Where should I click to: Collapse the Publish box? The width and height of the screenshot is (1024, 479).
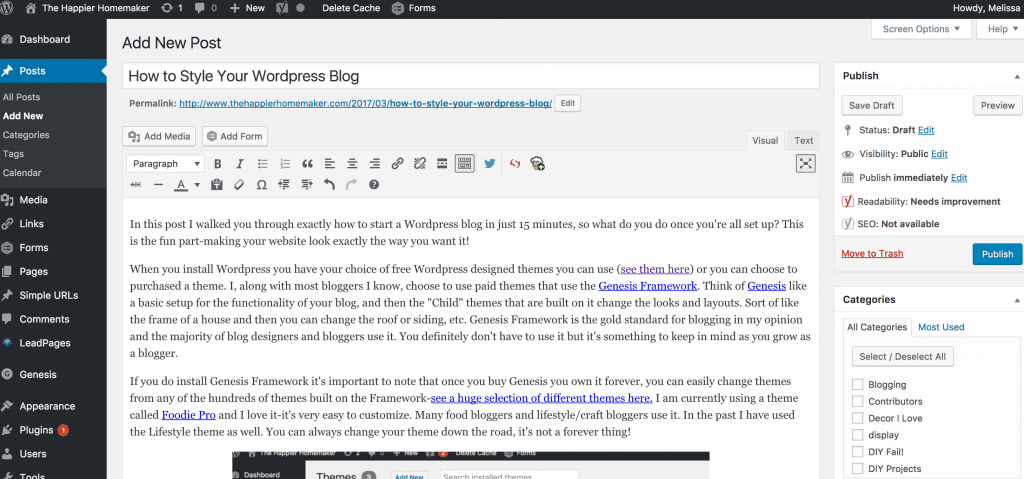[1016, 76]
